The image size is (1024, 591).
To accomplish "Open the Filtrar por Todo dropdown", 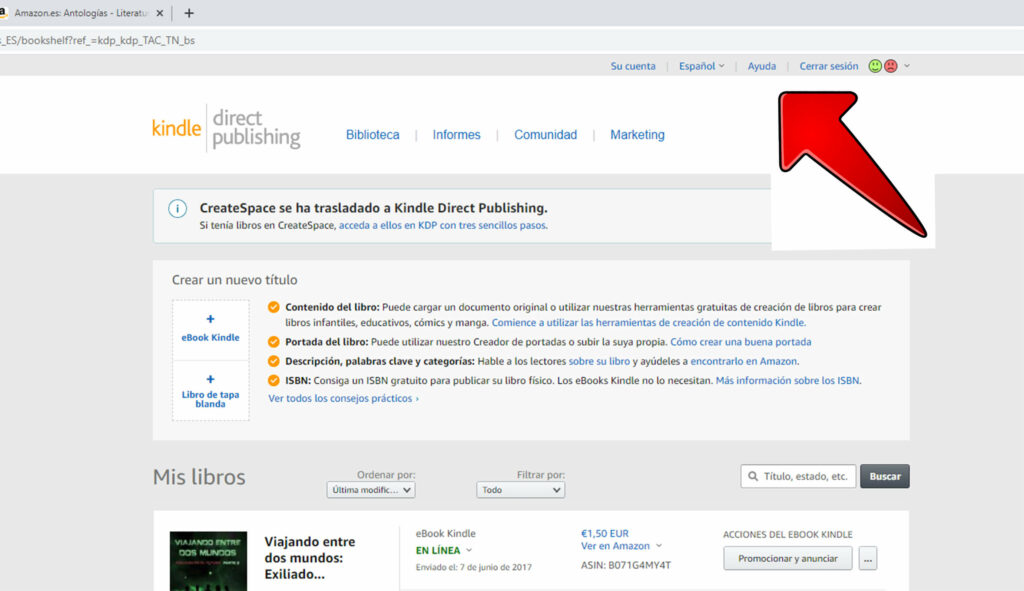I will click(520, 490).
